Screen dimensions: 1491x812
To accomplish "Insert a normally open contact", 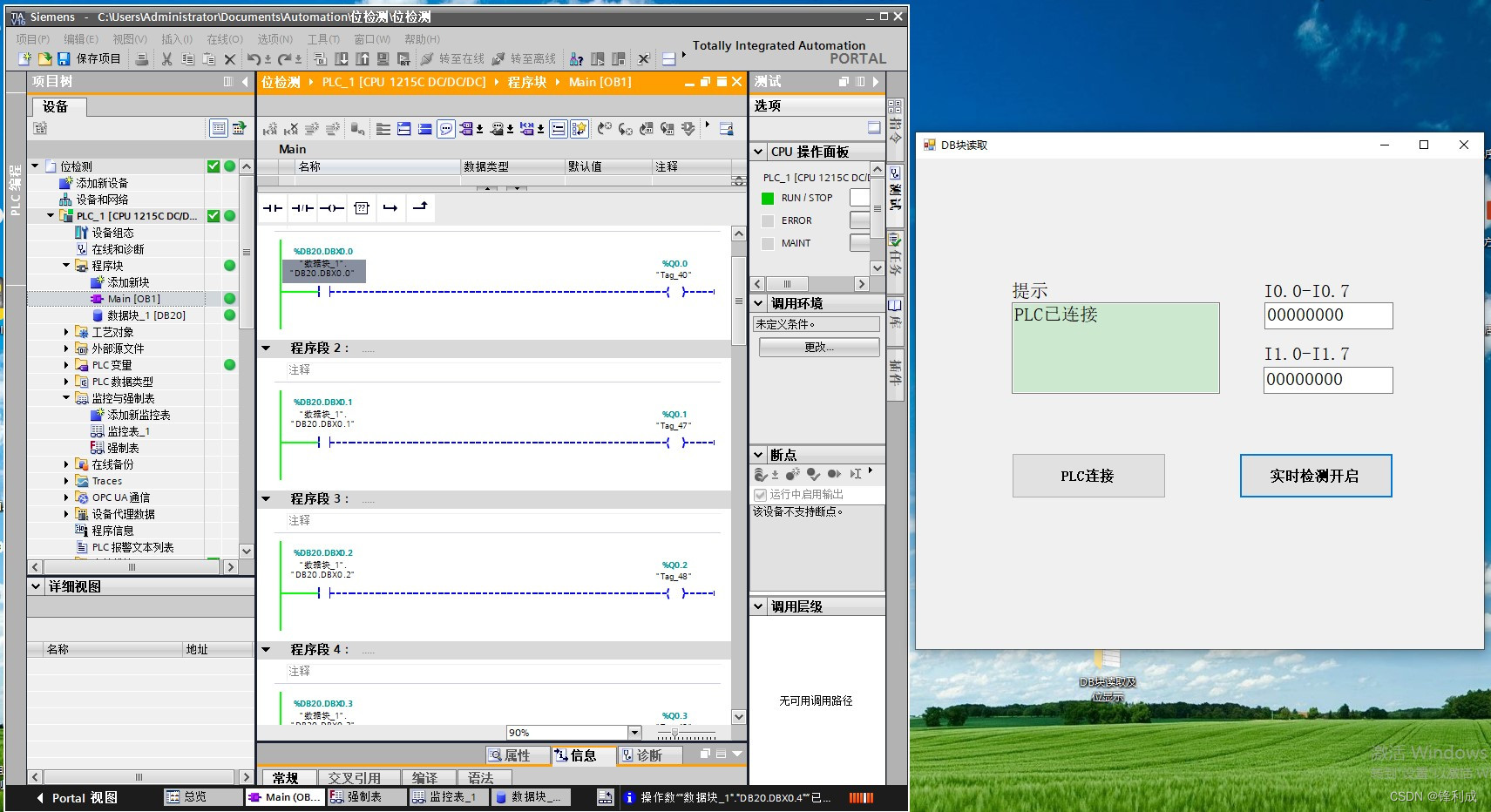I will 273,207.
